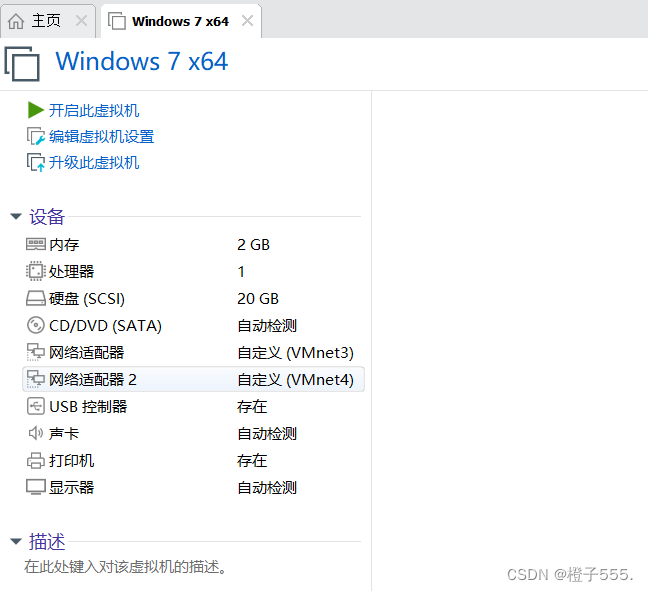Click 自动检测 value for 声卡

(x=267, y=434)
